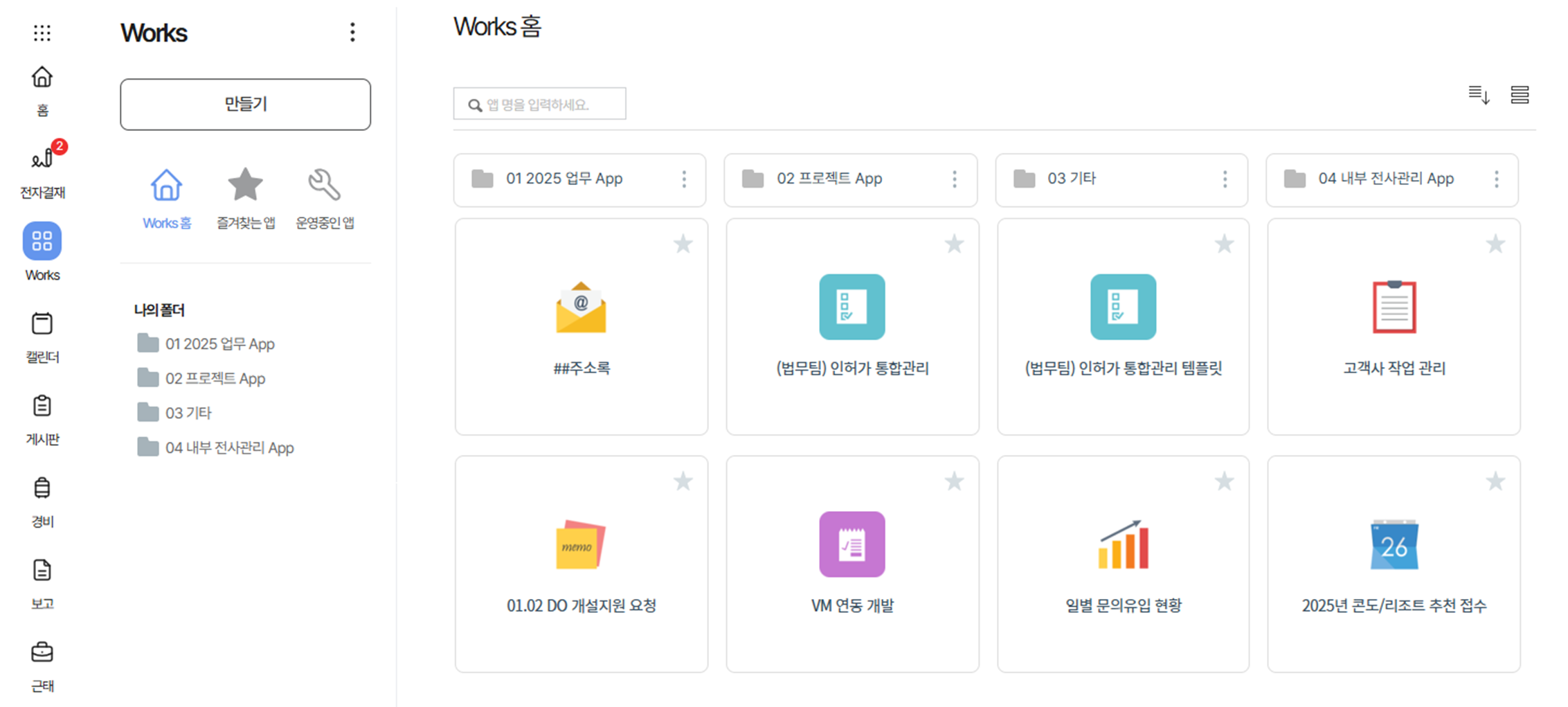The image size is (1568, 707).
Task: Open 전자결재 with notification badge
Action: (x=42, y=170)
